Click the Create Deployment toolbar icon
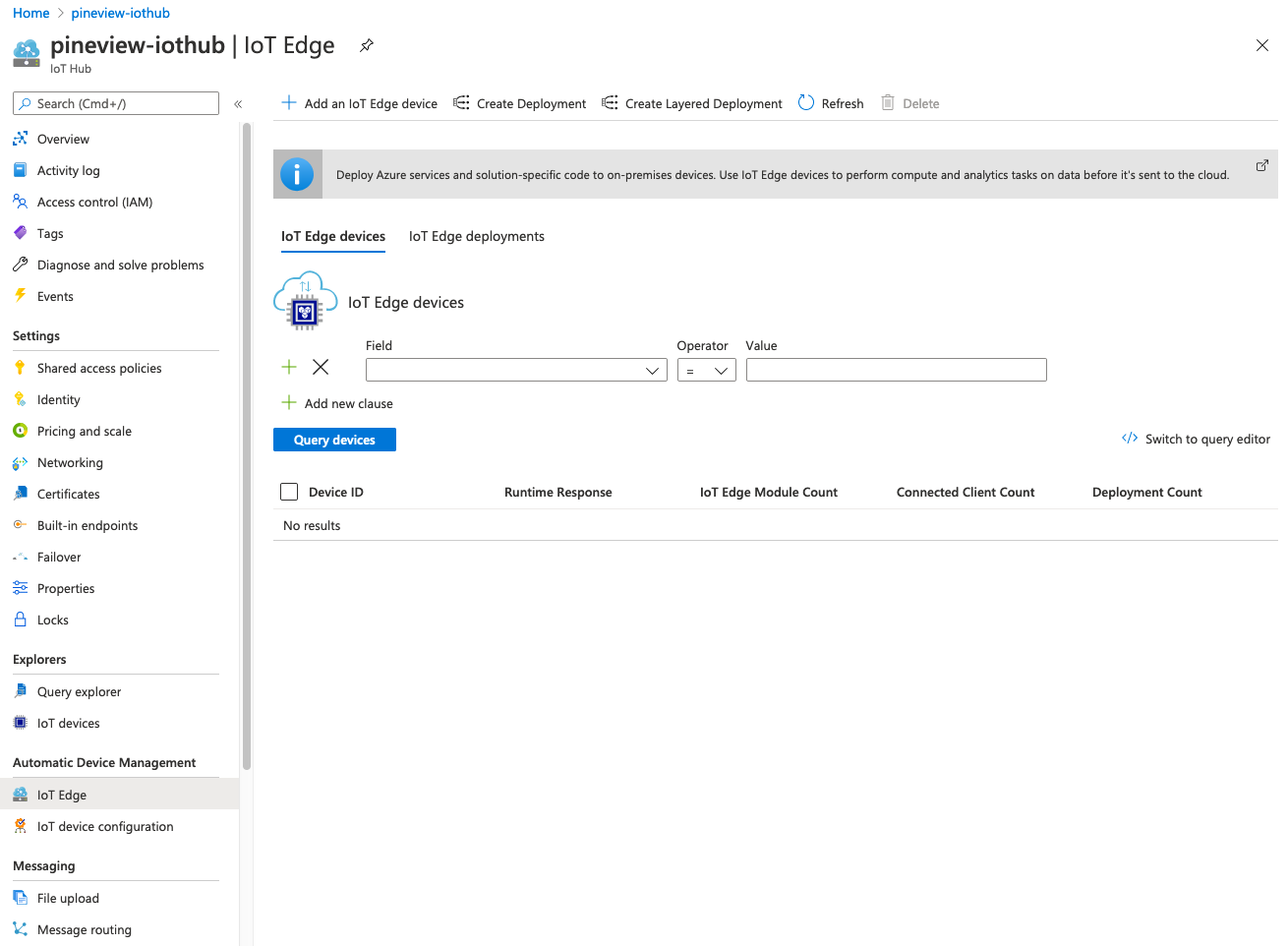Image resolution: width=1288 pixels, height=946 pixels. [x=461, y=103]
